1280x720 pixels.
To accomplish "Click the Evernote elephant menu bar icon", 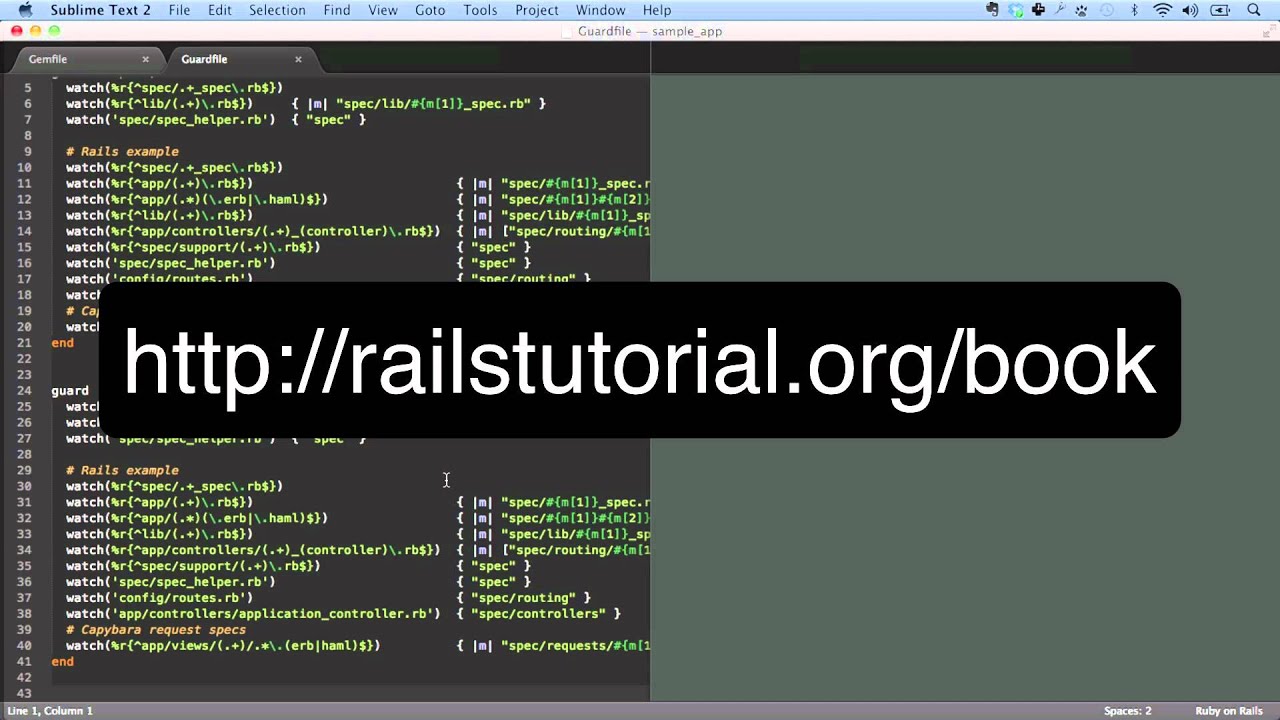I will point(992,10).
